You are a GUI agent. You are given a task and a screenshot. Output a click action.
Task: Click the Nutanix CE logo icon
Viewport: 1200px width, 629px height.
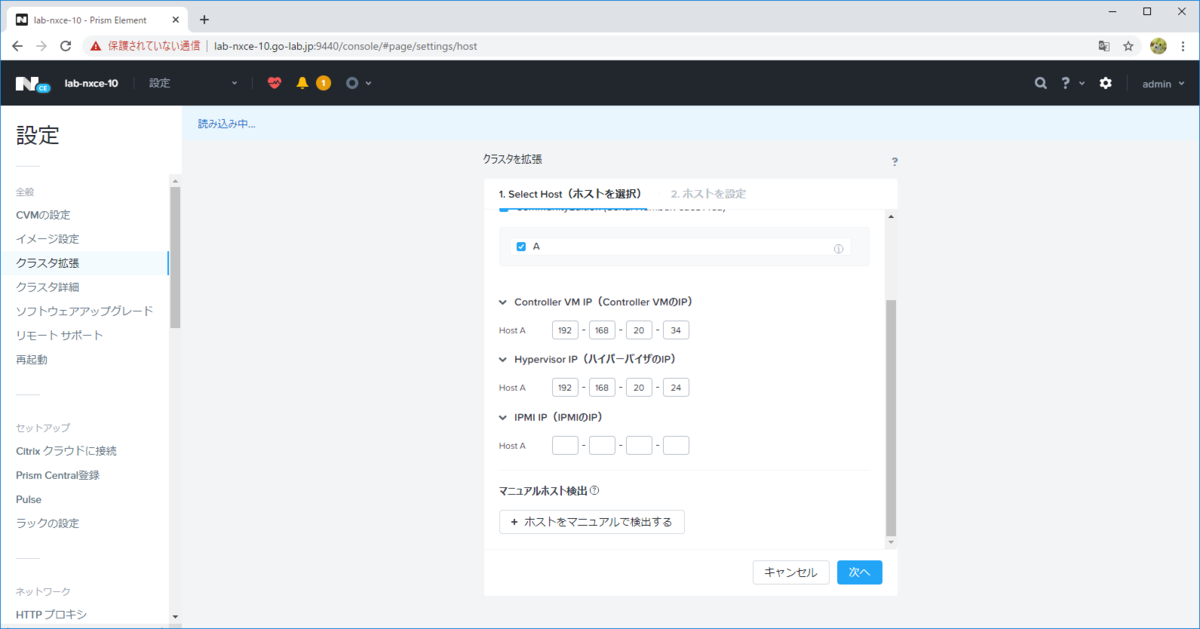pos(33,84)
